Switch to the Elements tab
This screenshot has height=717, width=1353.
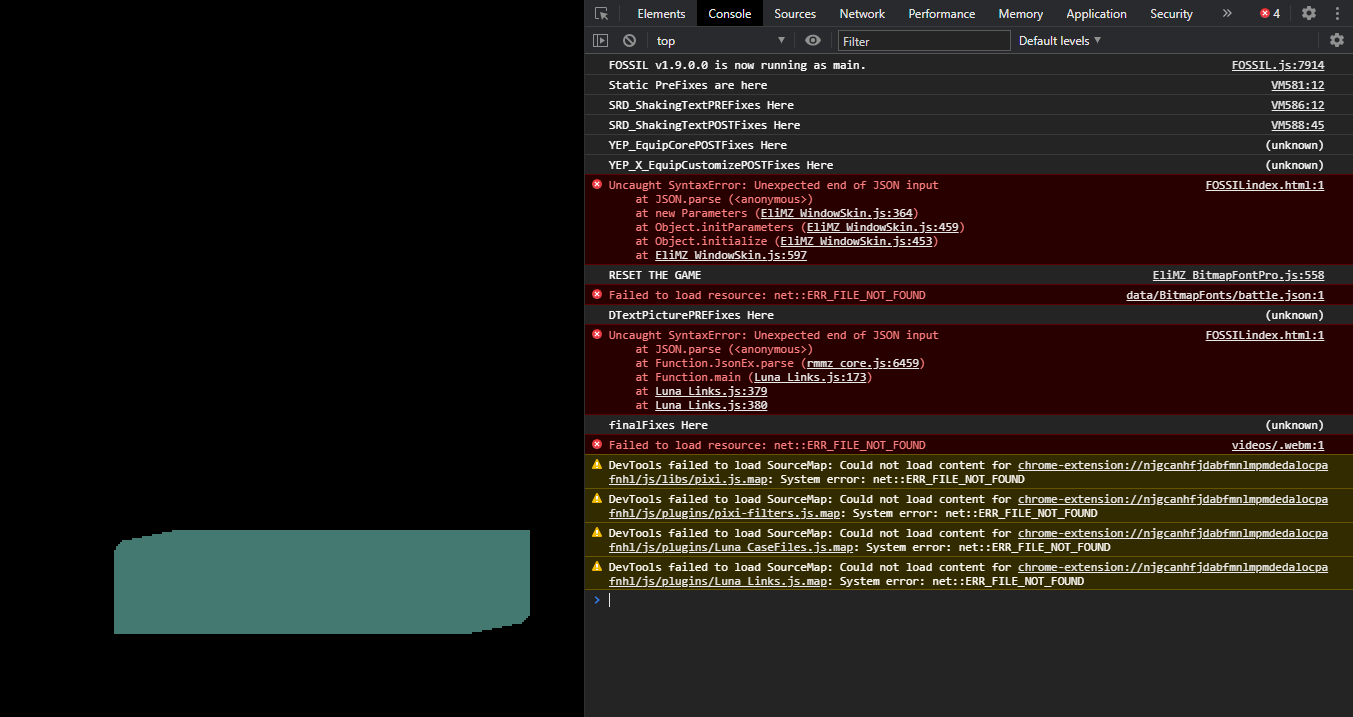point(661,14)
